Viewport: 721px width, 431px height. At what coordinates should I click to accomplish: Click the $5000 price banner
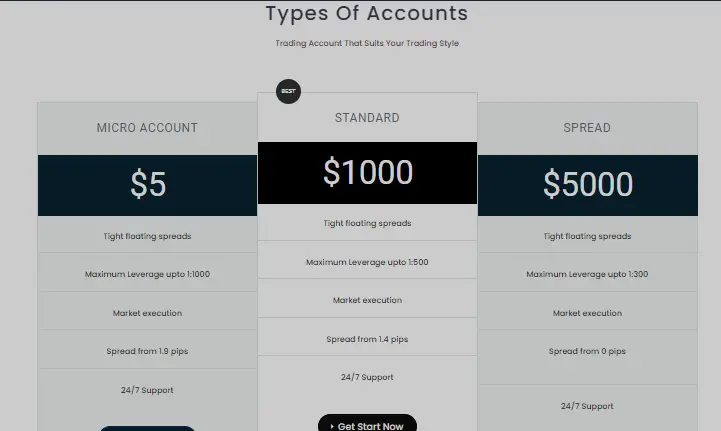pos(587,185)
